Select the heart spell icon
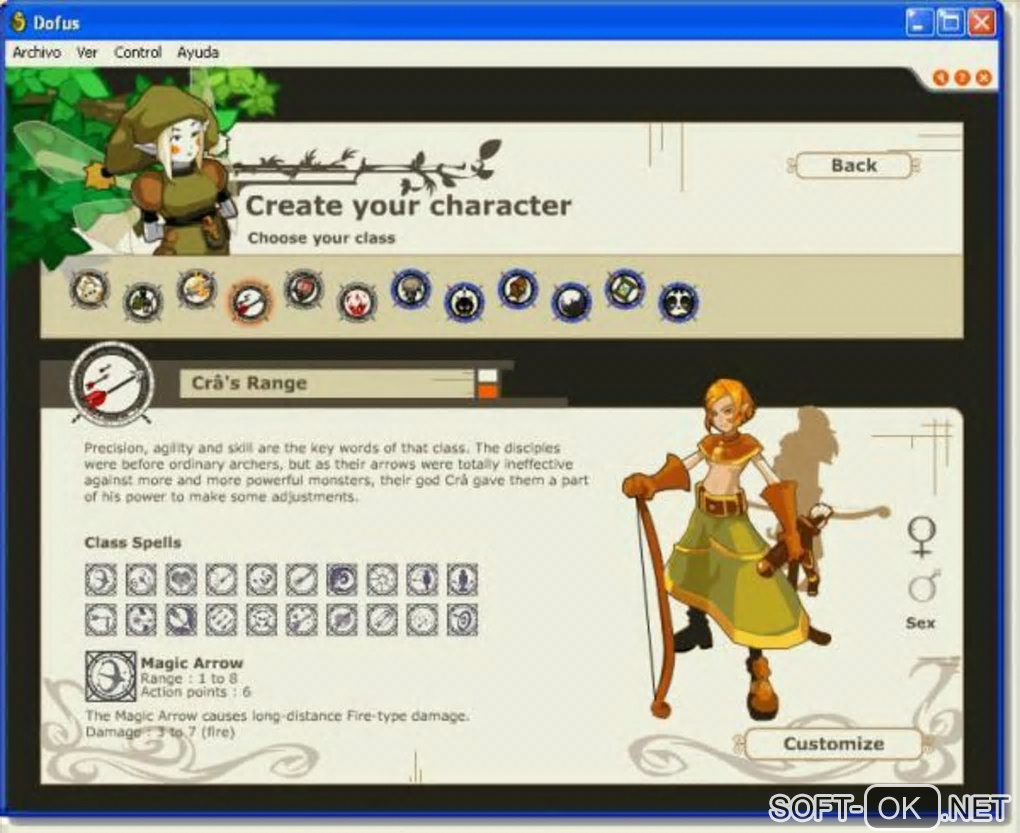Viewport: 1020px width, 833px height. 181,579
